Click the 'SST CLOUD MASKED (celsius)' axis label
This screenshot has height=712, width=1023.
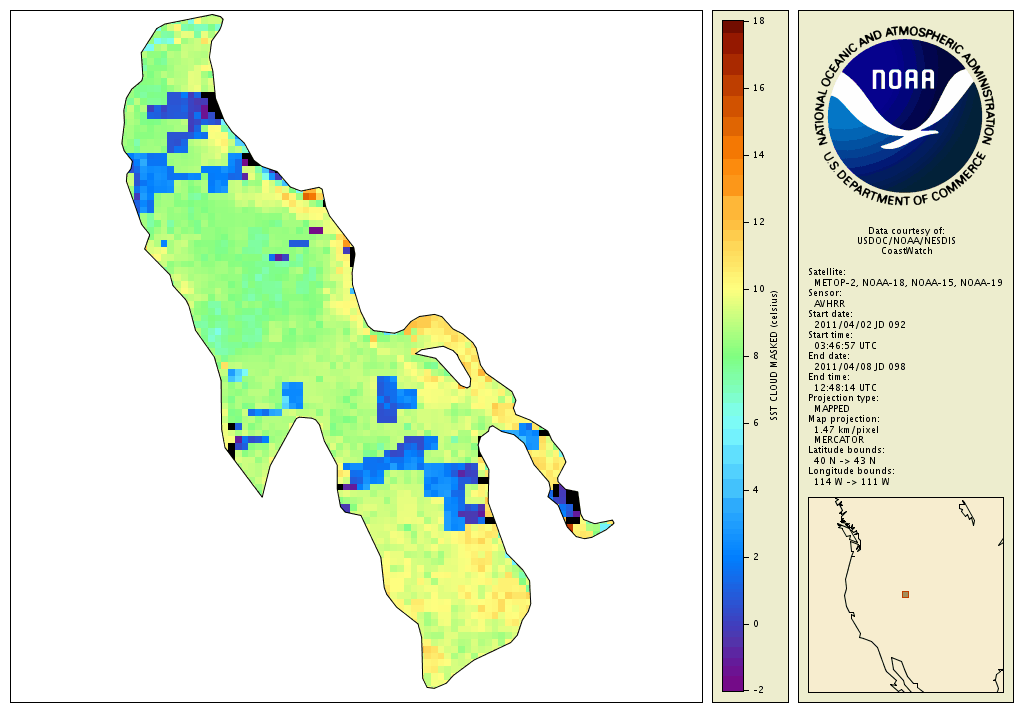pos(774,356)
